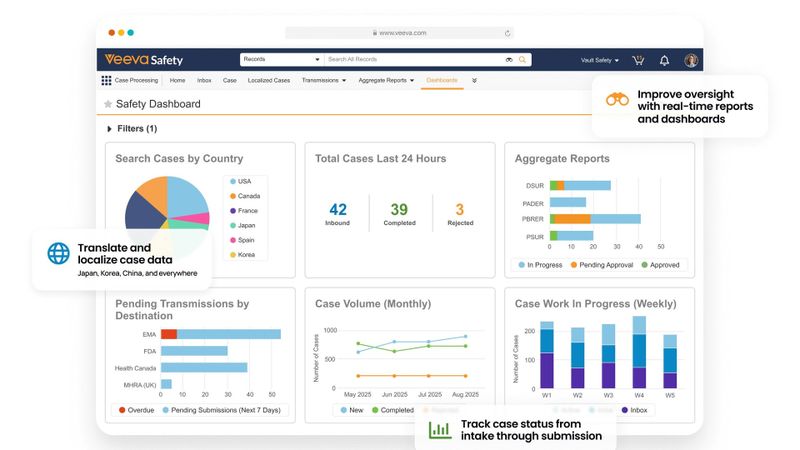
Task: Click the France legend color swatch
Action: (233, 211)
